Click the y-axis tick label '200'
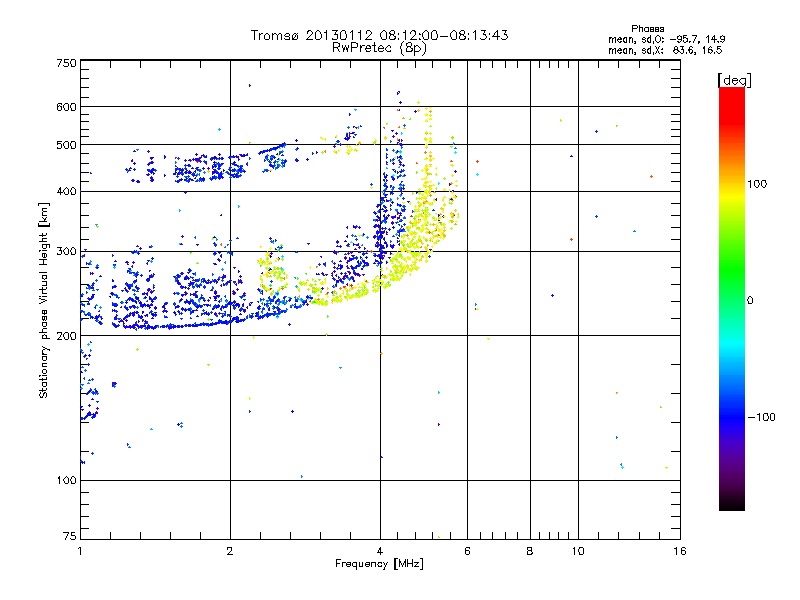800x600 pixels. click(66, 336)
